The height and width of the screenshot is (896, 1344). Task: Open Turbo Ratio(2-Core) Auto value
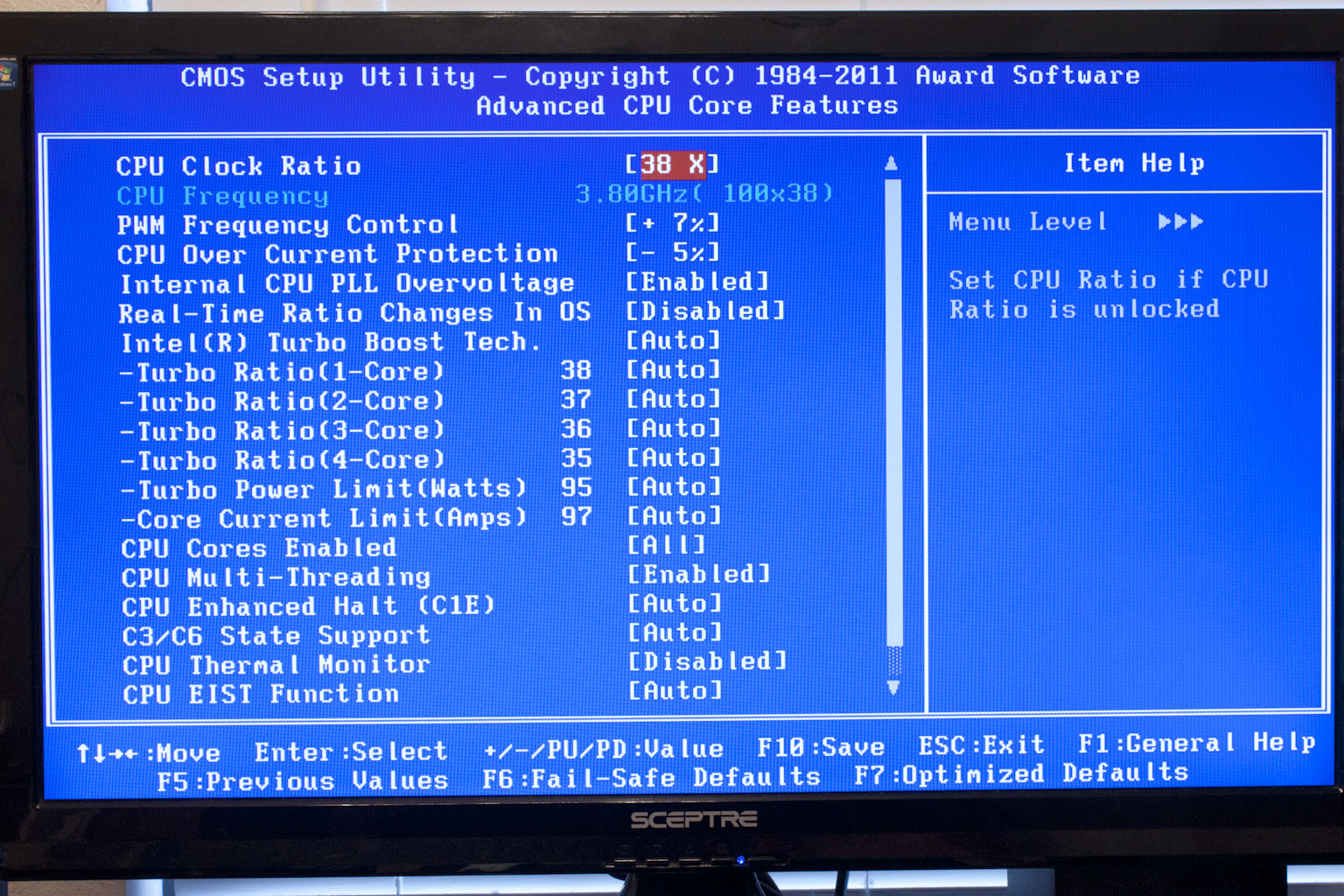click(x=673, y=399)
